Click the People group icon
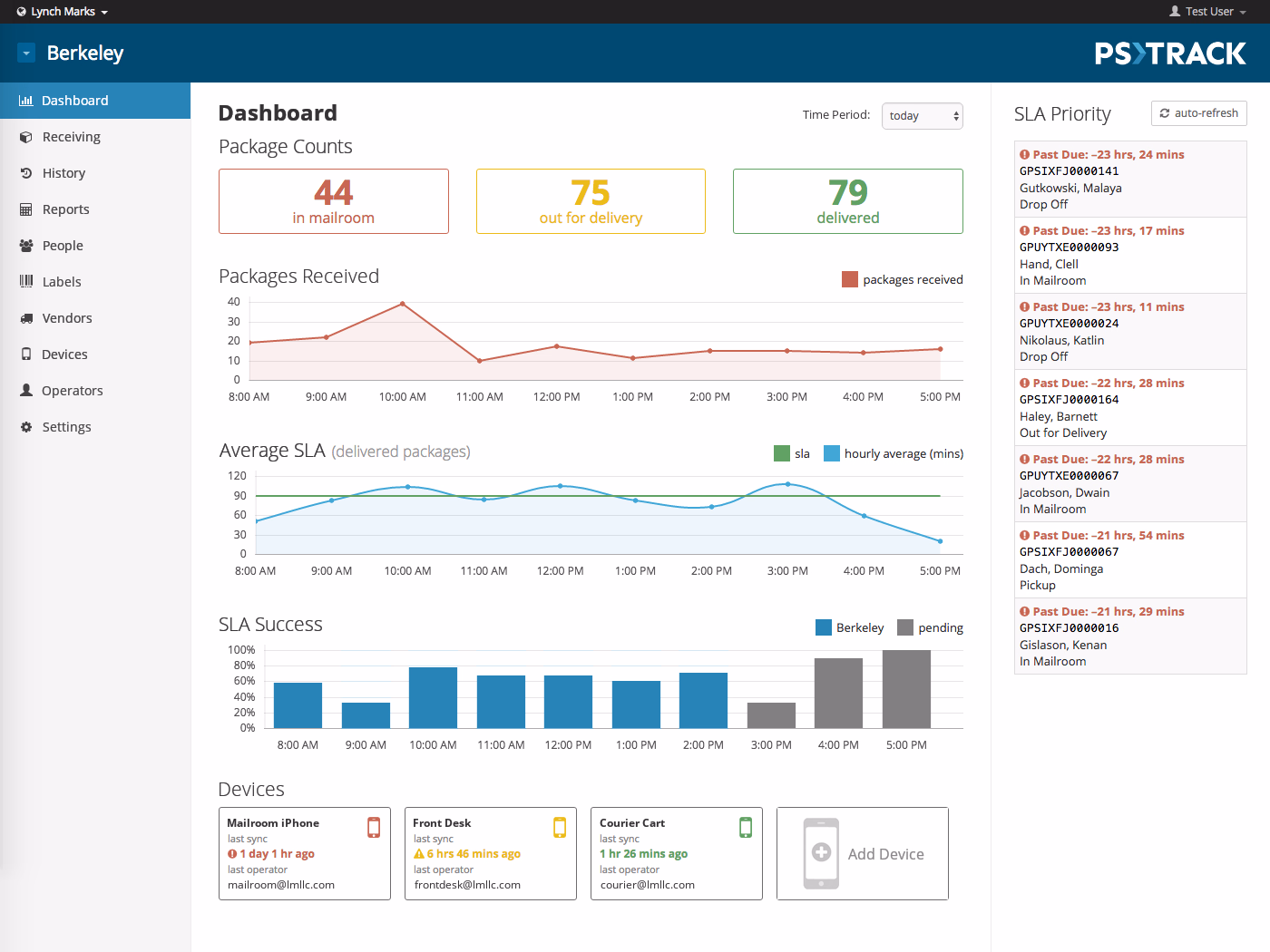 click(x=26, y=246)
